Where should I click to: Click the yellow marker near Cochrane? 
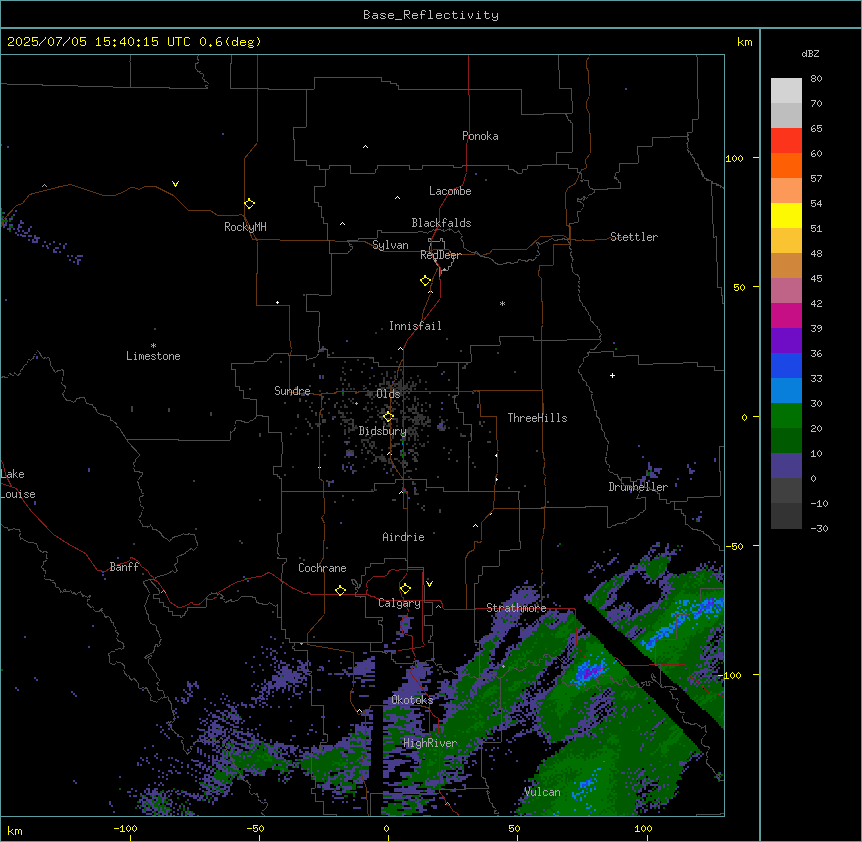[340, 590]
